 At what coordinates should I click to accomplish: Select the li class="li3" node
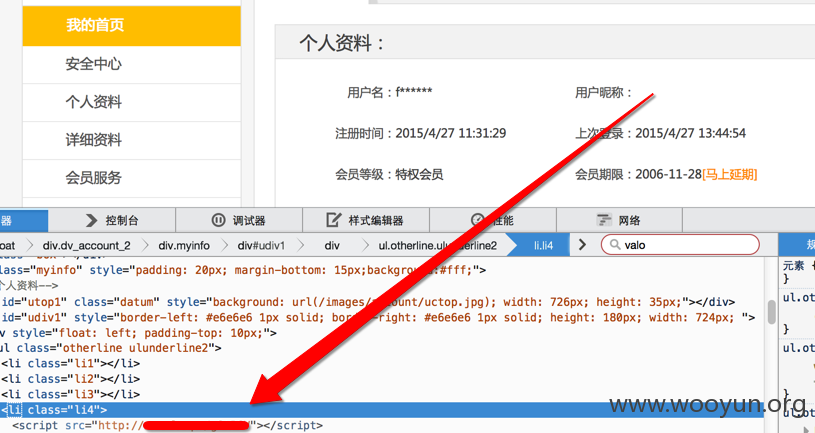[71, 395]
